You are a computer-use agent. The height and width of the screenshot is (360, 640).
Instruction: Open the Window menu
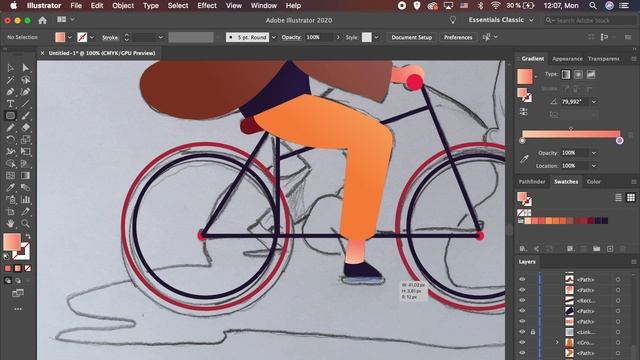coord(264,6)
